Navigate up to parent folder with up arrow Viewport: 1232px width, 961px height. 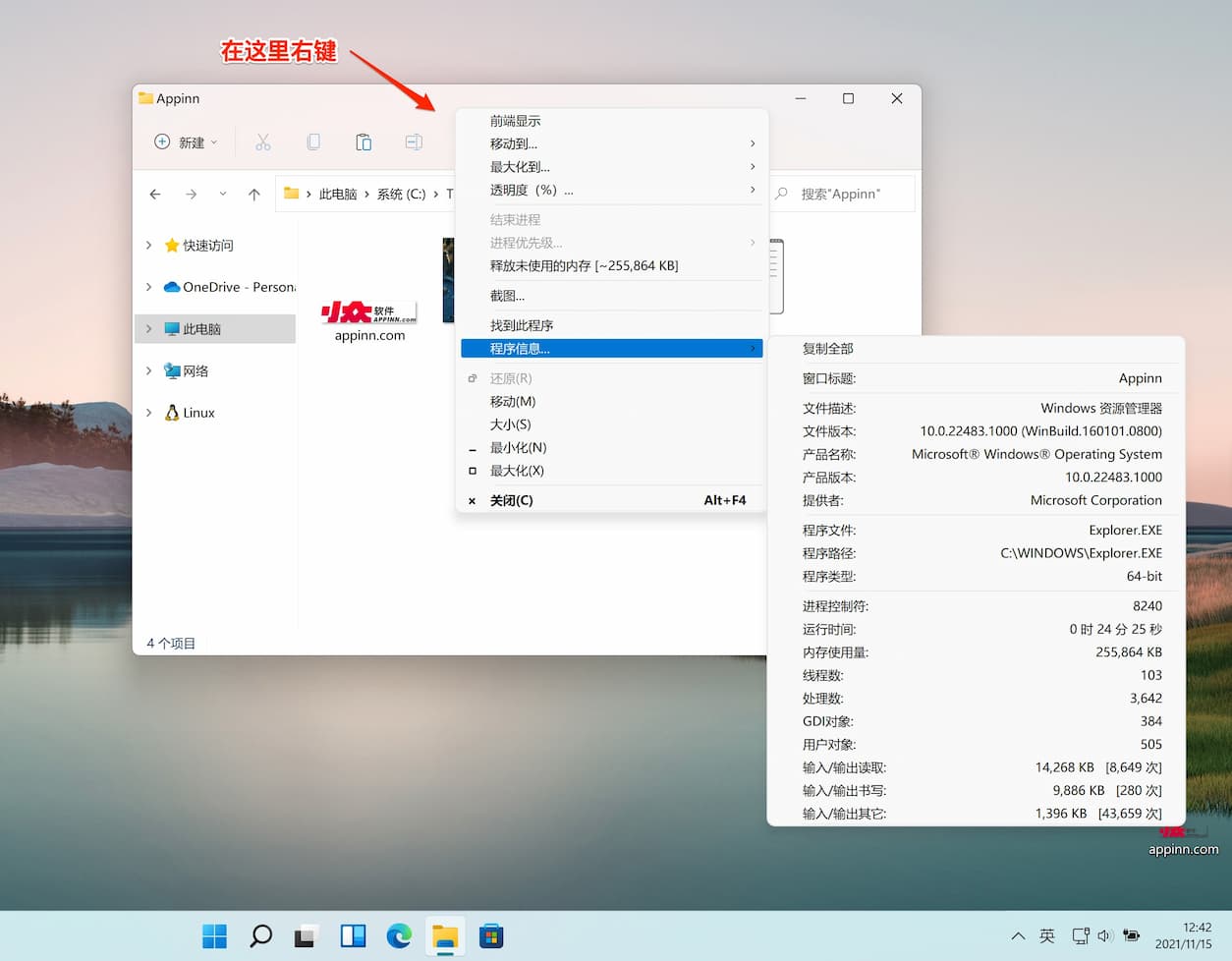point(253,194)
